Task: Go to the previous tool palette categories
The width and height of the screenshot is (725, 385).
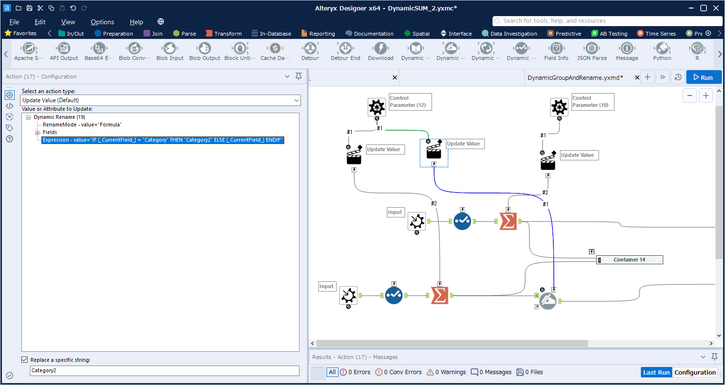Action: tap(49, 33)
